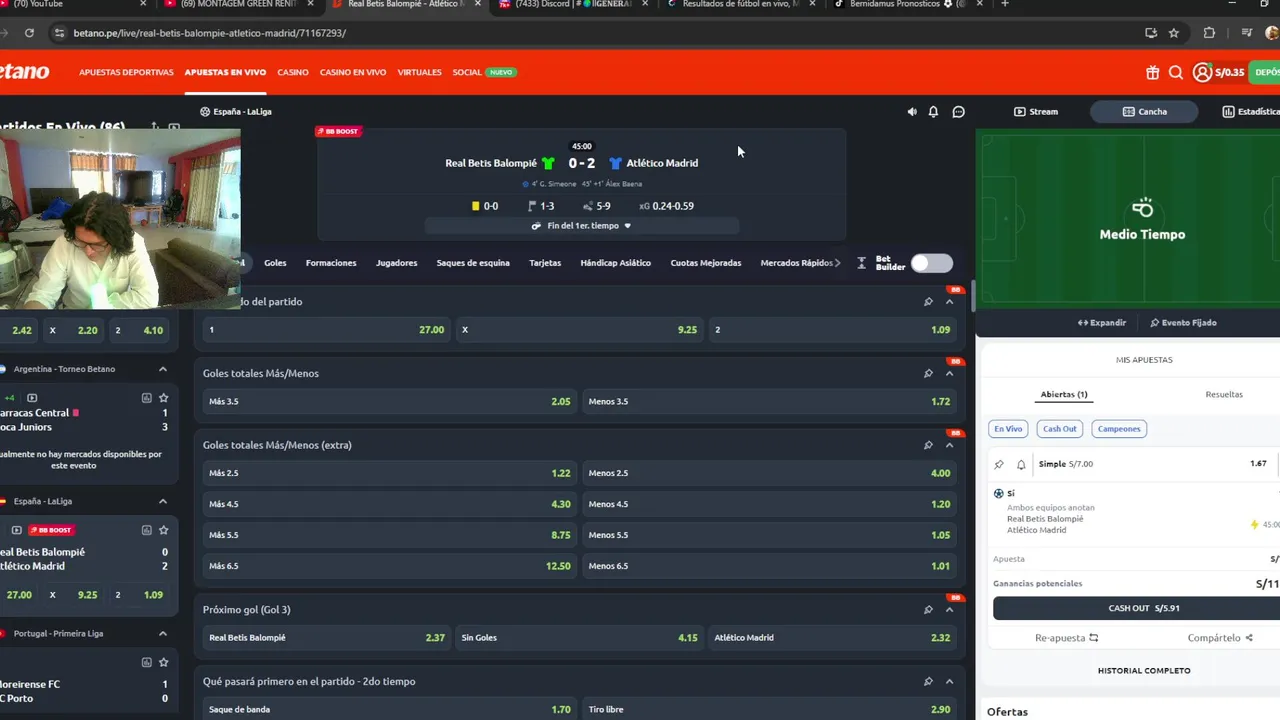Collapse Qué pasará primero 2do tiempo section
Screen dimensions: 1280x720
coord(949,681)
